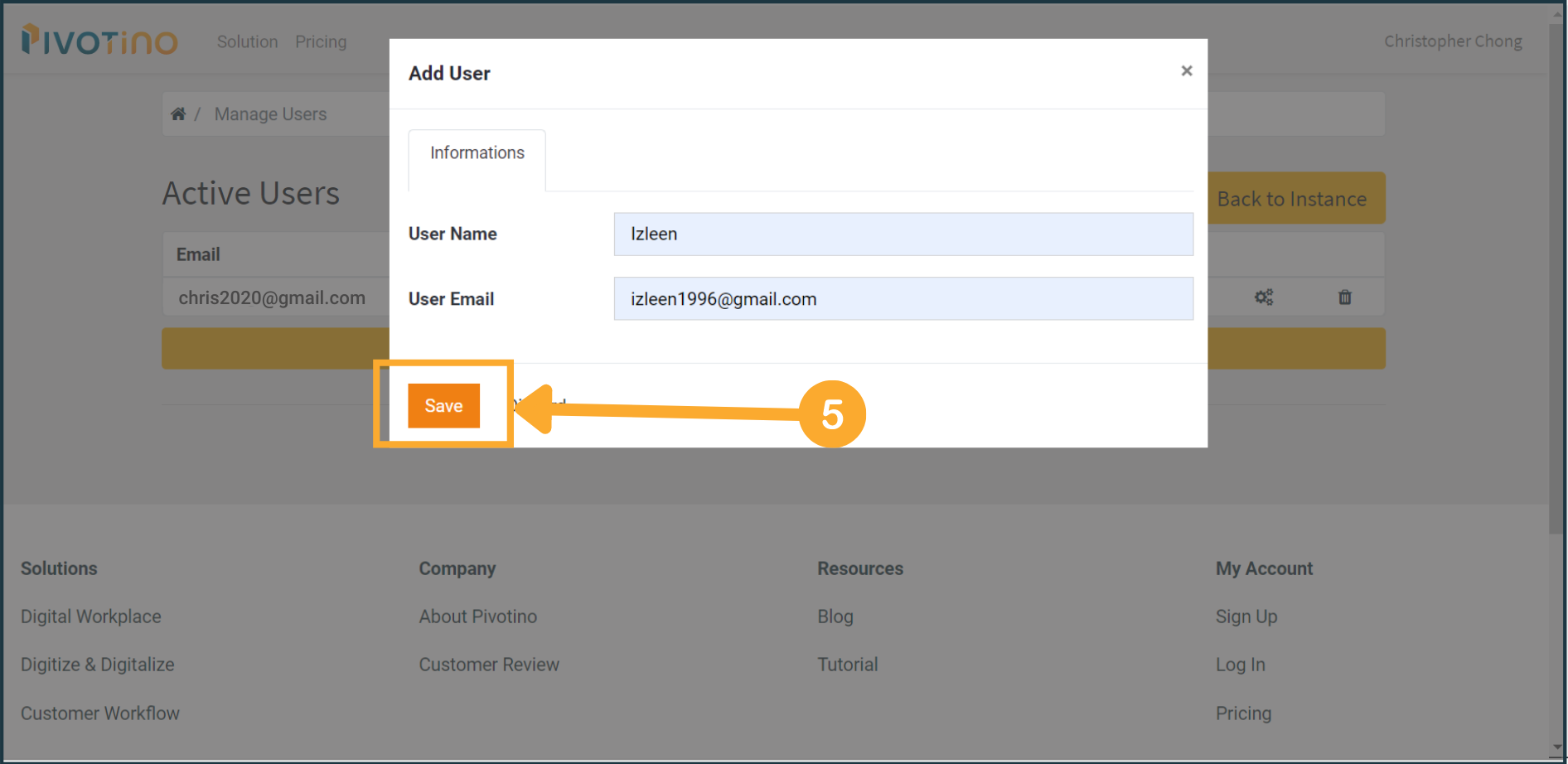Click the Back to Instance button
The height and width of the screenshot is (764, 1568).
coord(1293,199)
